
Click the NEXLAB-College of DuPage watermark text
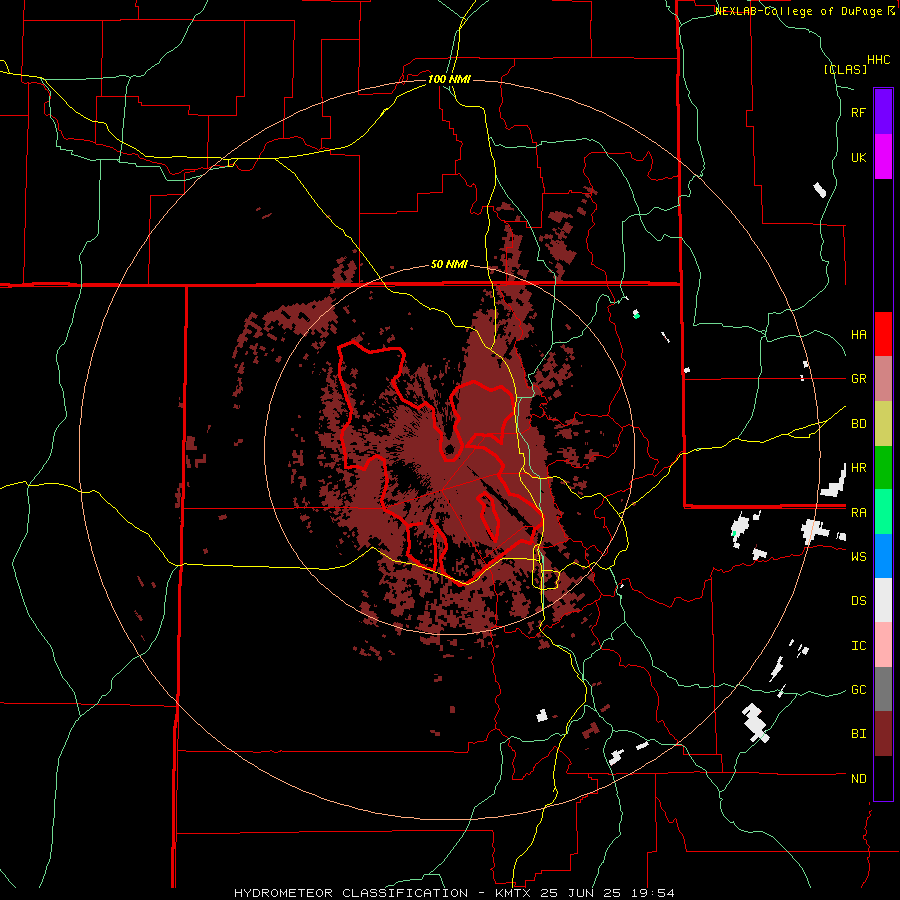point(801,11)
